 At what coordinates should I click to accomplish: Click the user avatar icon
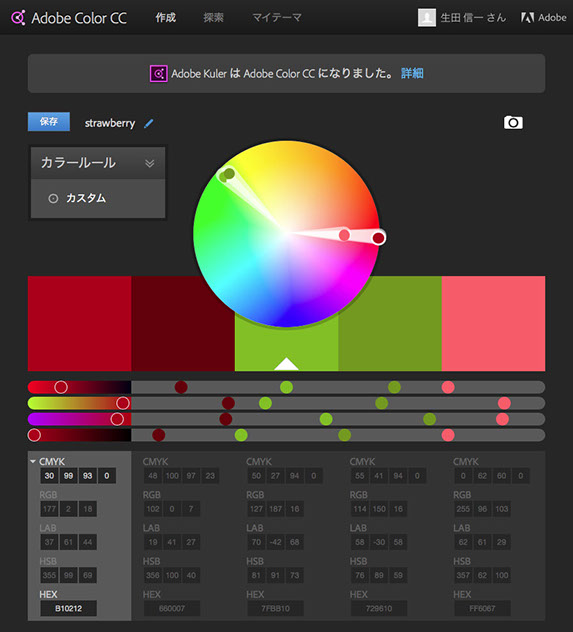[x=426, y=18]
